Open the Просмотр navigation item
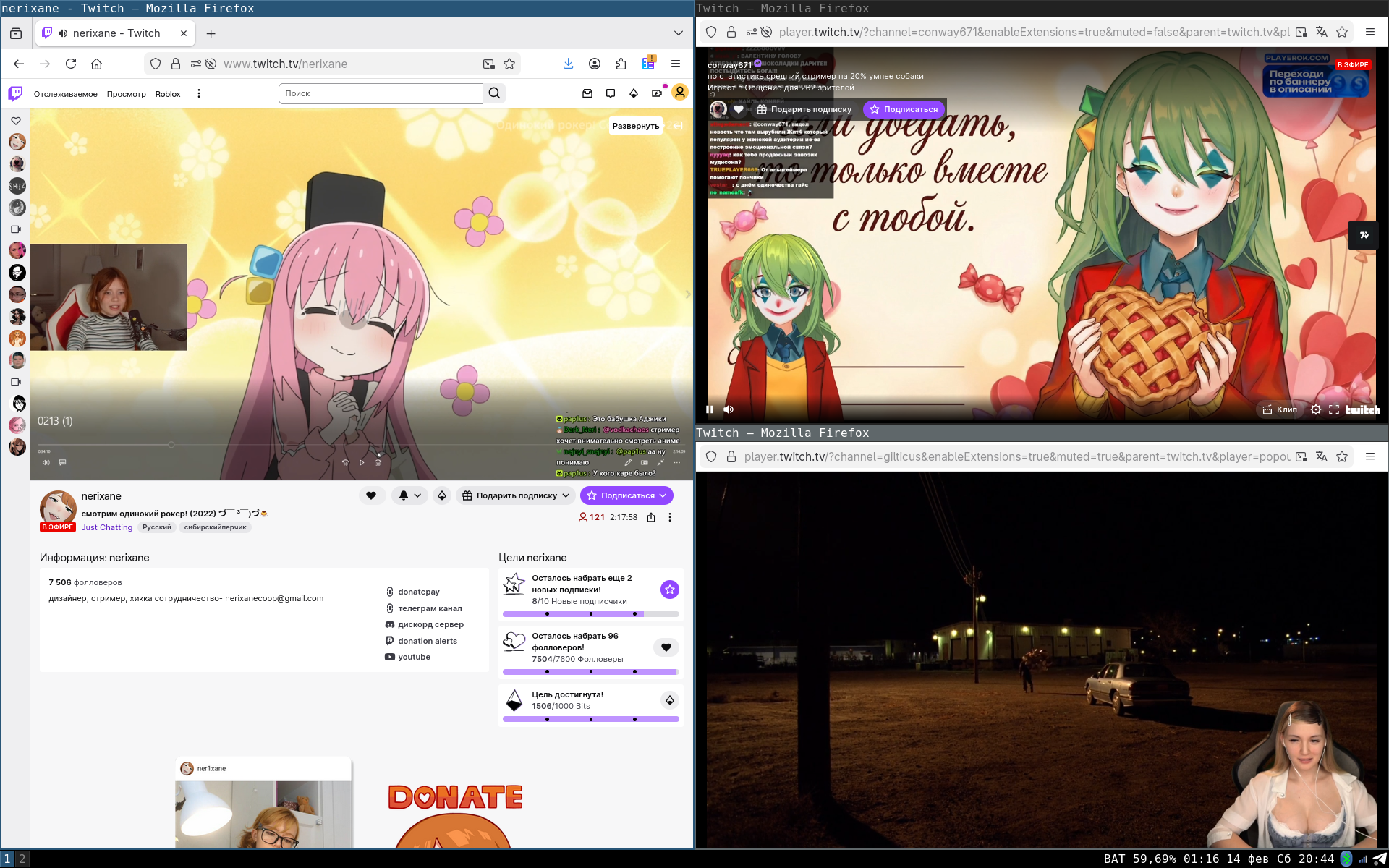Viewport: 1389px width, 868px height. (x=126, y=94)
